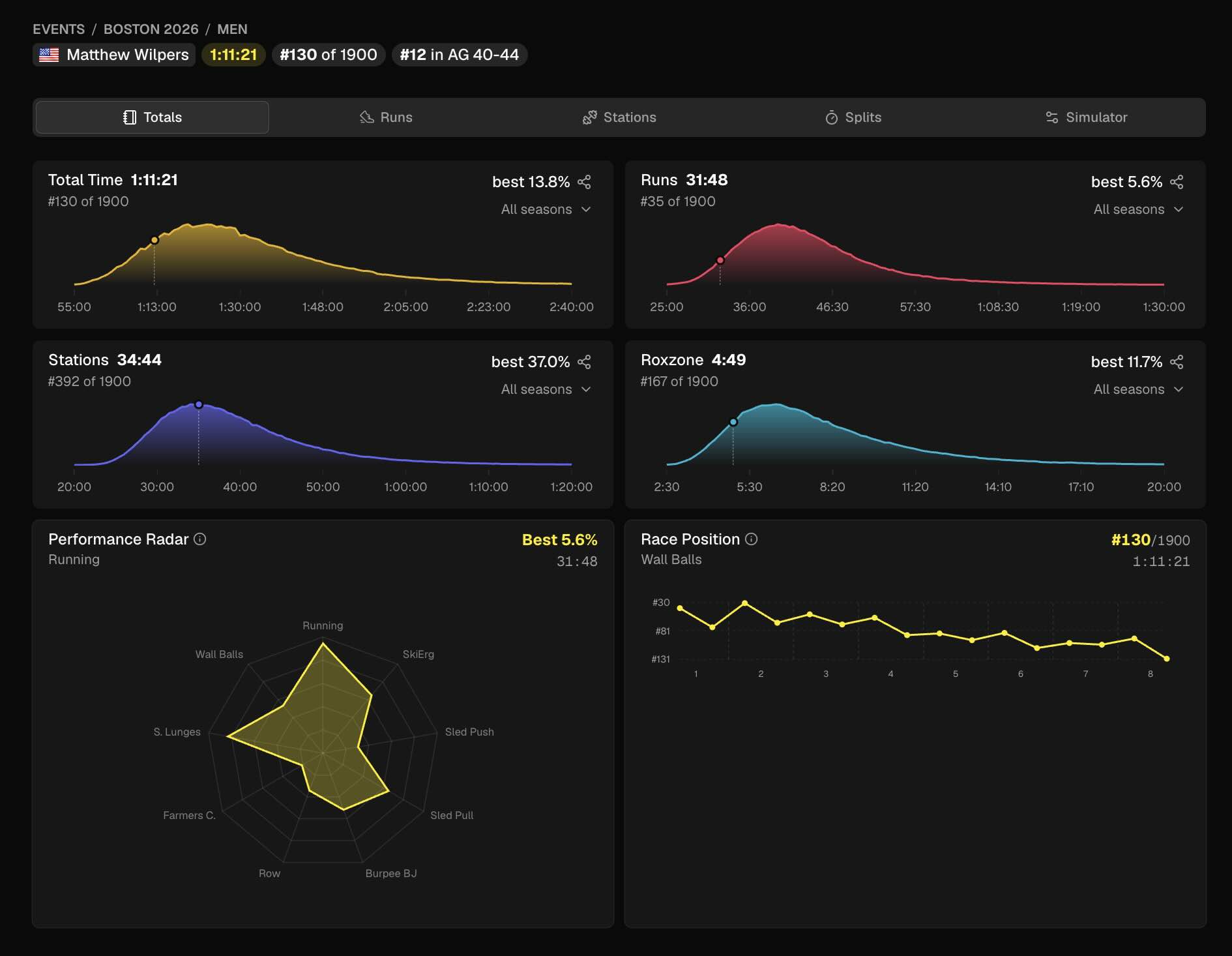This screenshot has width=1232, height=956.
Task: Expand All seasons dropdown on Stations card
Action: (x=546, y=389)
